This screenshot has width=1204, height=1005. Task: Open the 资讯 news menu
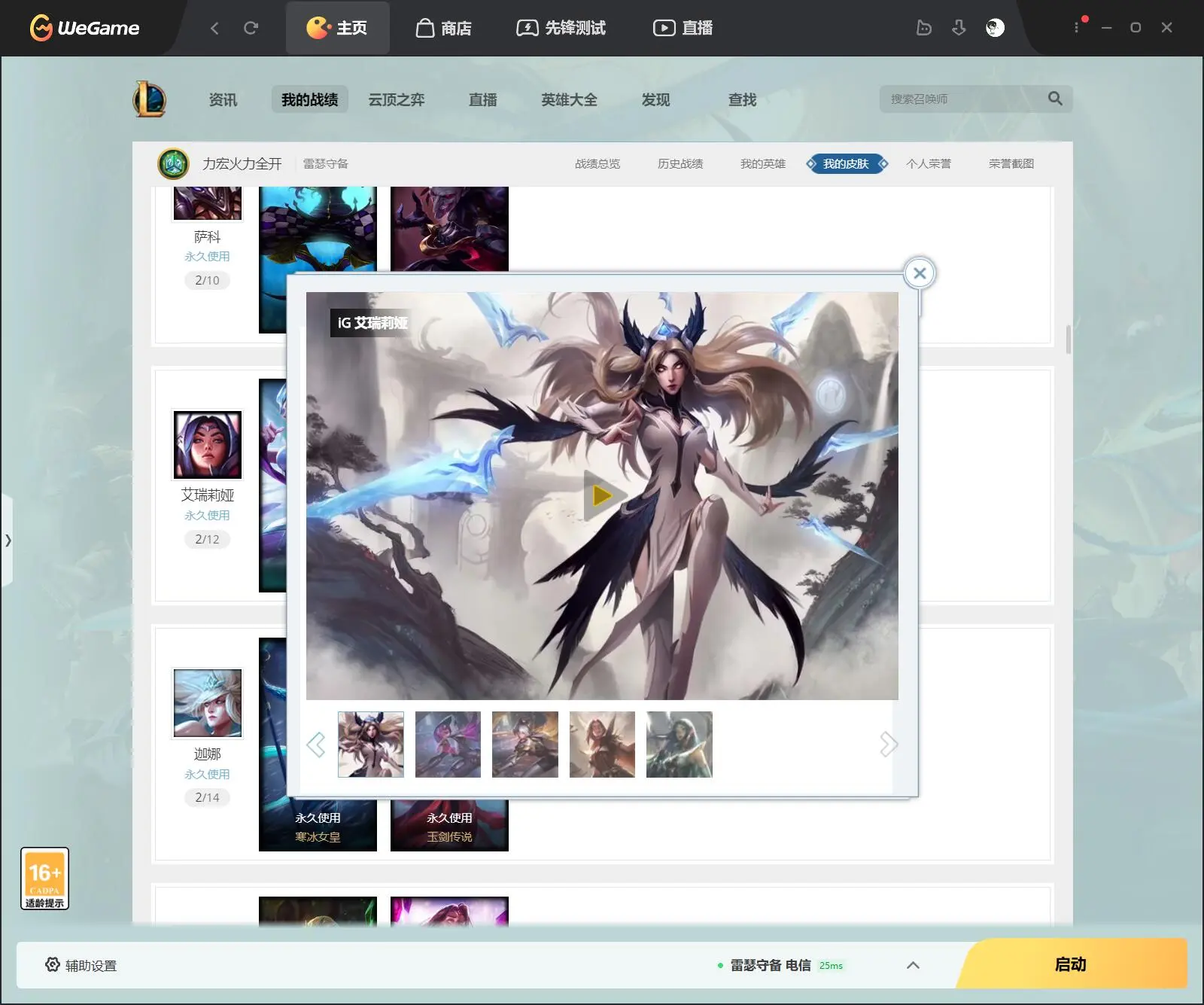click(223, 99)
